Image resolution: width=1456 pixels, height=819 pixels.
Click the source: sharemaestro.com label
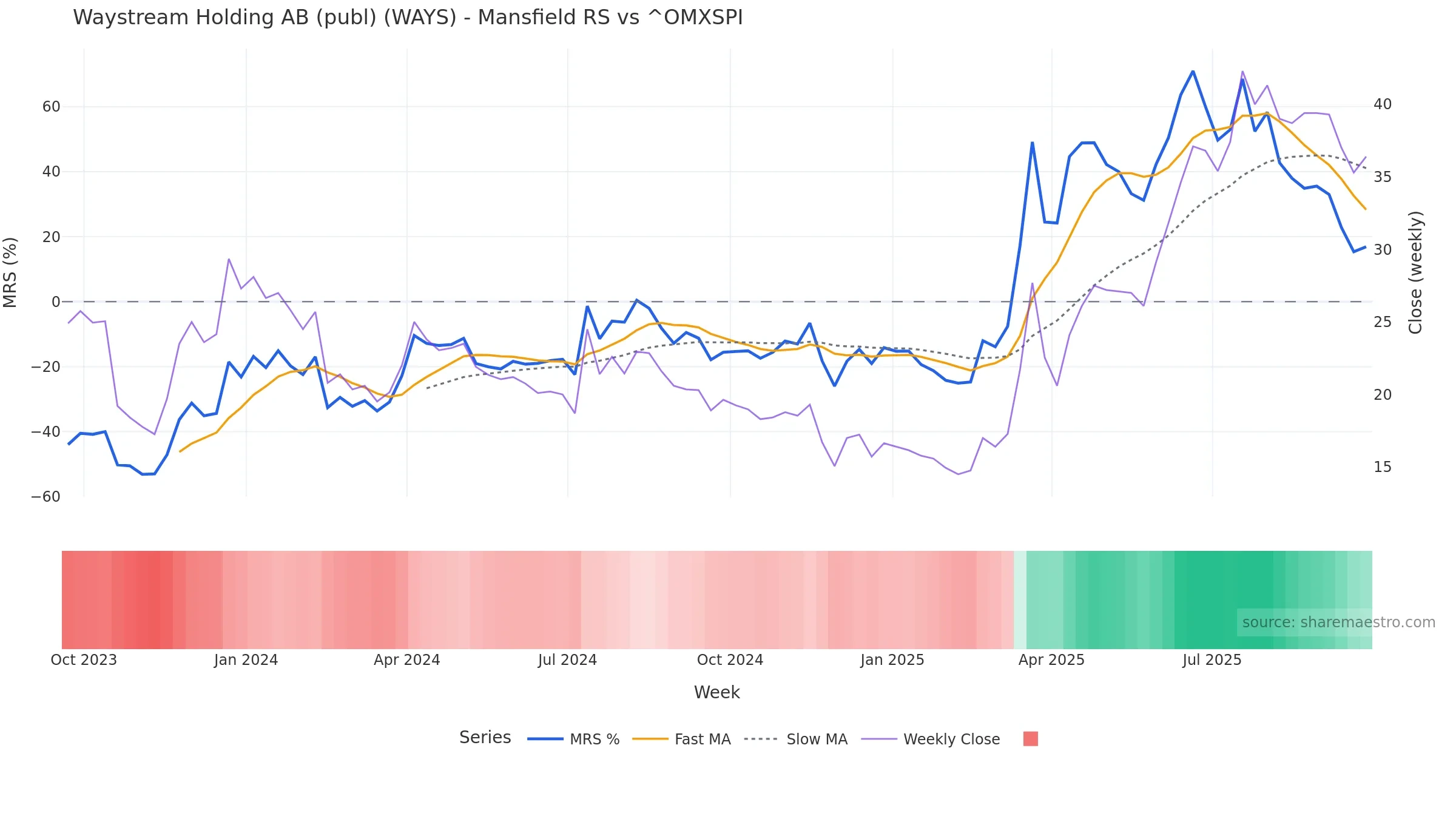coord(1338,622)
